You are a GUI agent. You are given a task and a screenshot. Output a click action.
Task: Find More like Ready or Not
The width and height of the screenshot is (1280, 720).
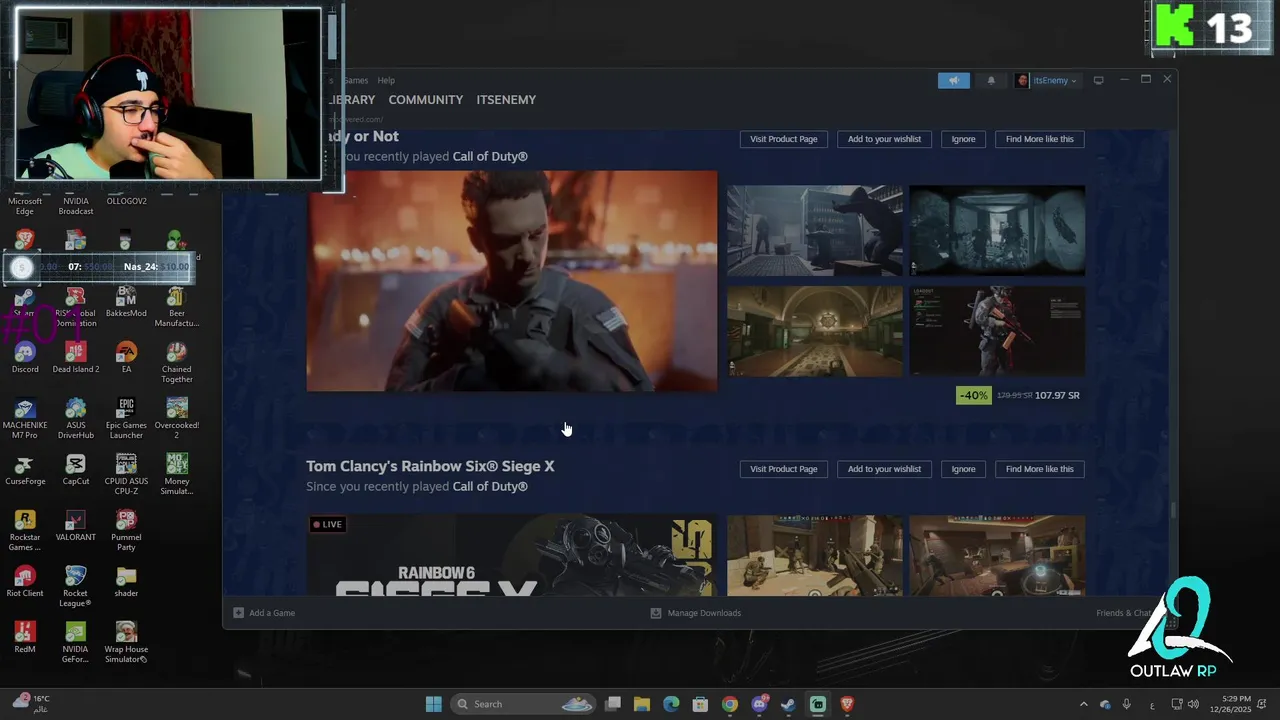tap(1040, 139)
